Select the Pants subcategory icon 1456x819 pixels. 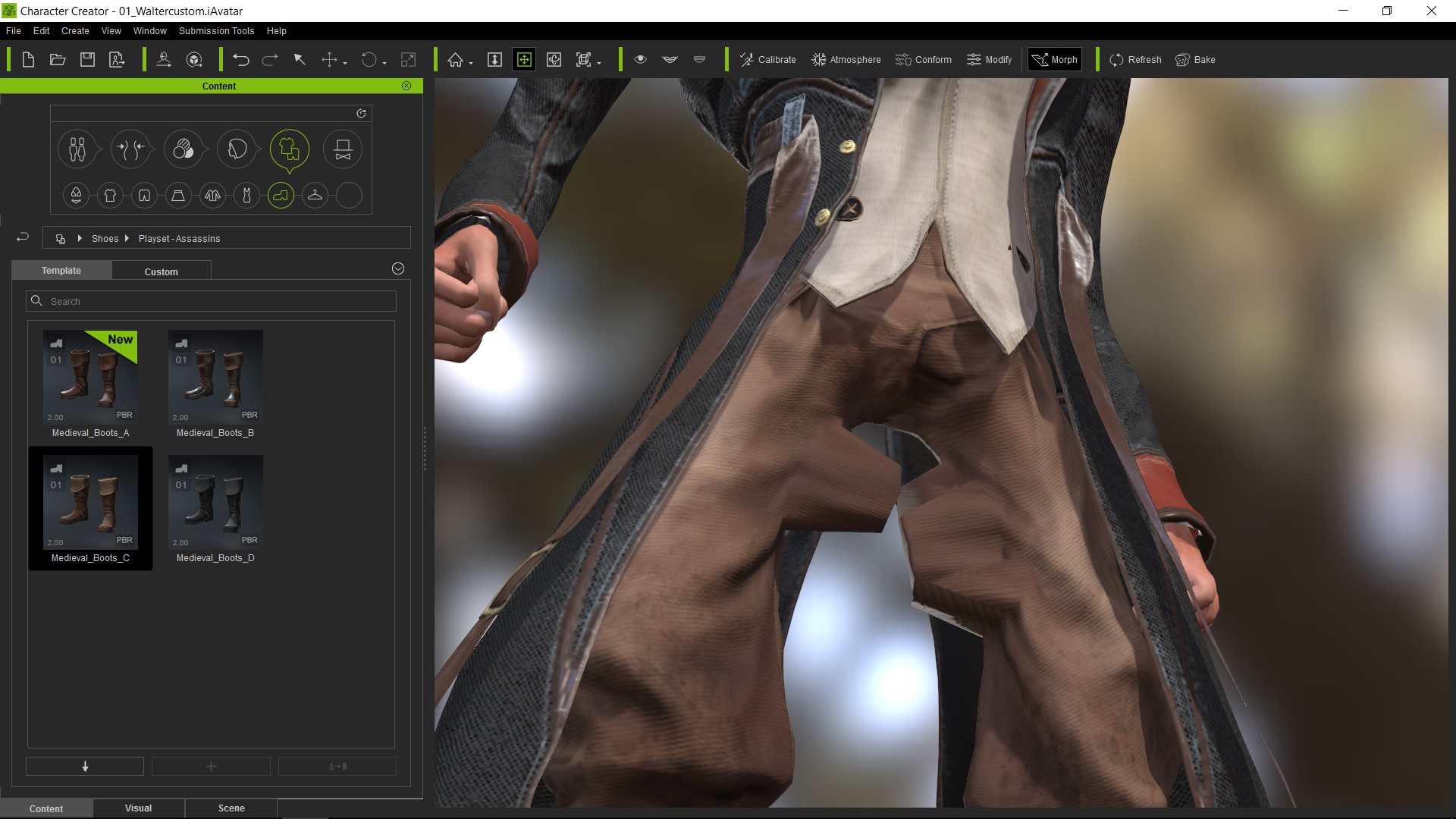pyautogui.click(x=144, y=196)
